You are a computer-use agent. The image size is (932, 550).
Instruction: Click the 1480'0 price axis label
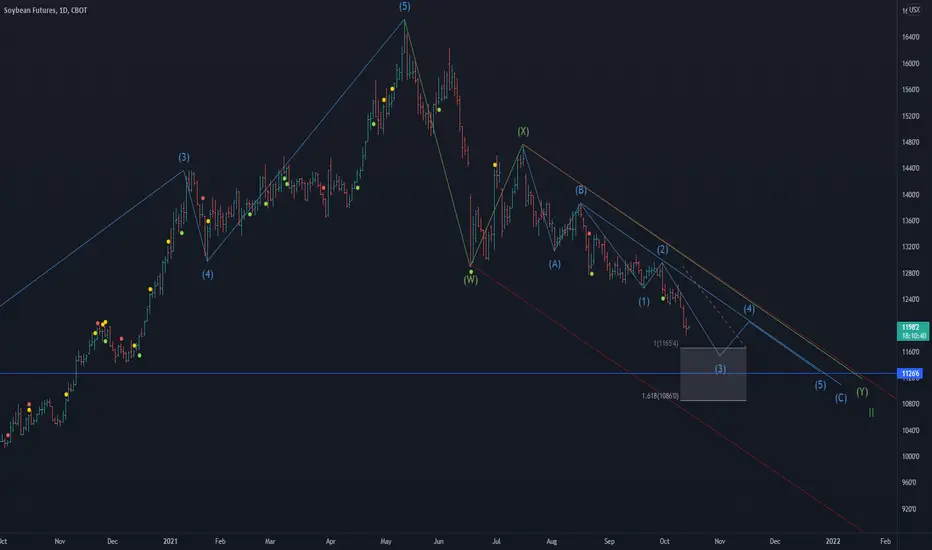911,142
